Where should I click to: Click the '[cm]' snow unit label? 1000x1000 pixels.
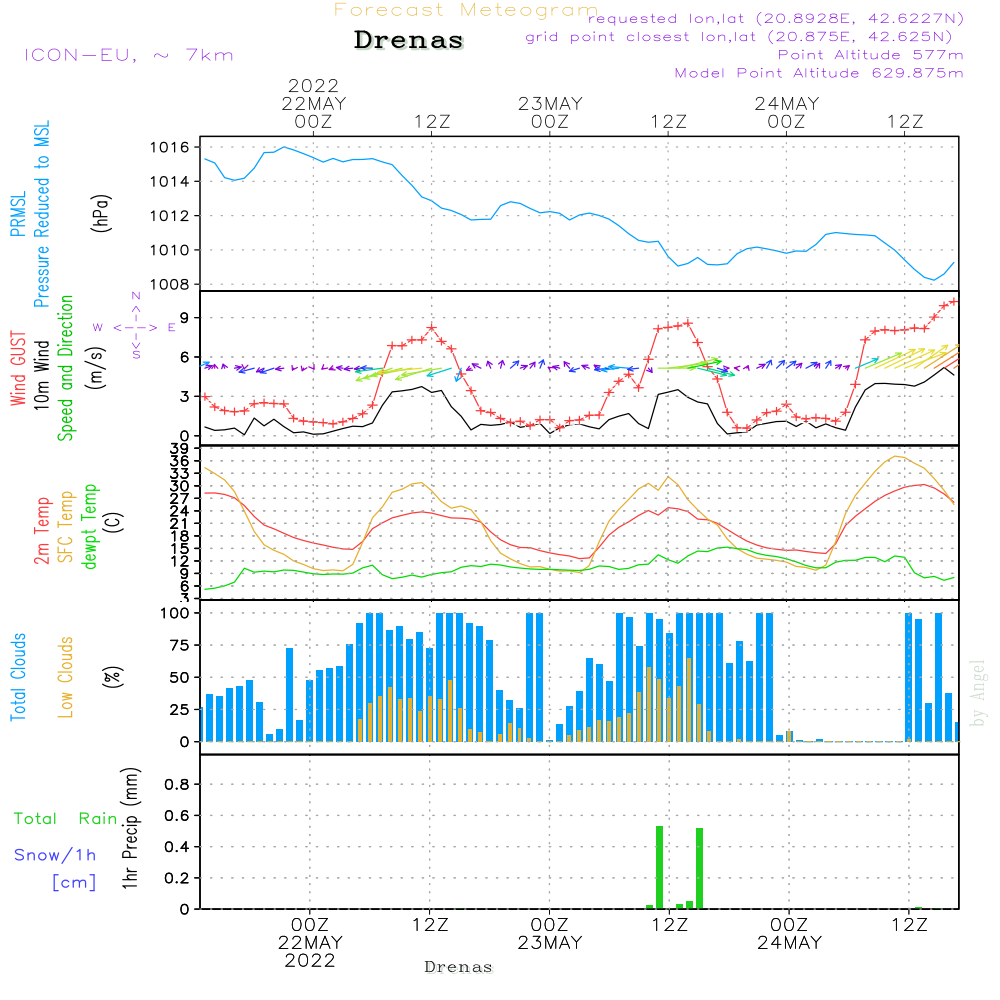point(74,883)
